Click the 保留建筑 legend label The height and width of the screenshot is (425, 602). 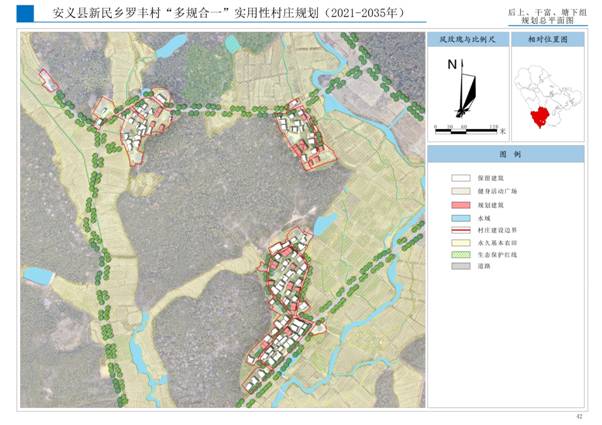pyautogui.click(x=491, y=178)
